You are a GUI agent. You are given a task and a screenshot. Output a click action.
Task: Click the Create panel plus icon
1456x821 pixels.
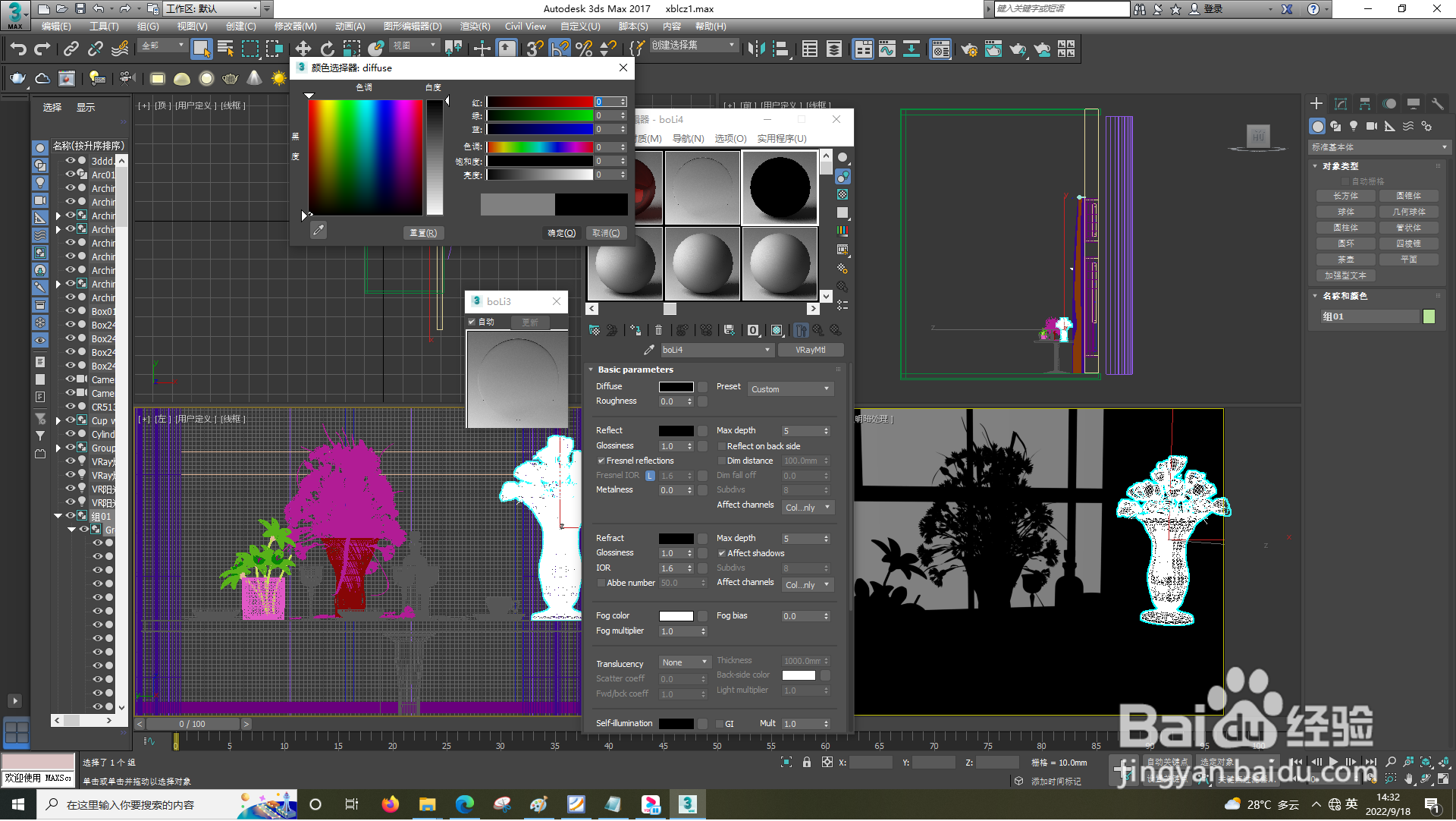pyautogui.click(x=1316, y=104)
